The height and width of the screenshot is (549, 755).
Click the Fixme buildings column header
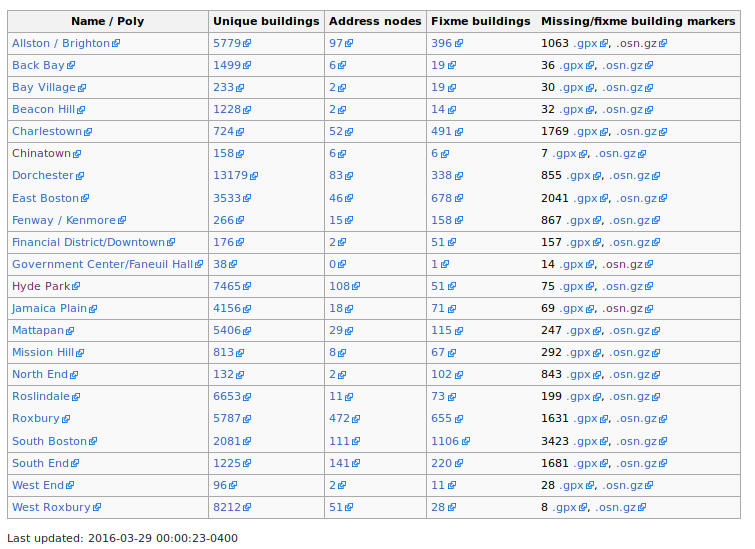pos(480,21)
